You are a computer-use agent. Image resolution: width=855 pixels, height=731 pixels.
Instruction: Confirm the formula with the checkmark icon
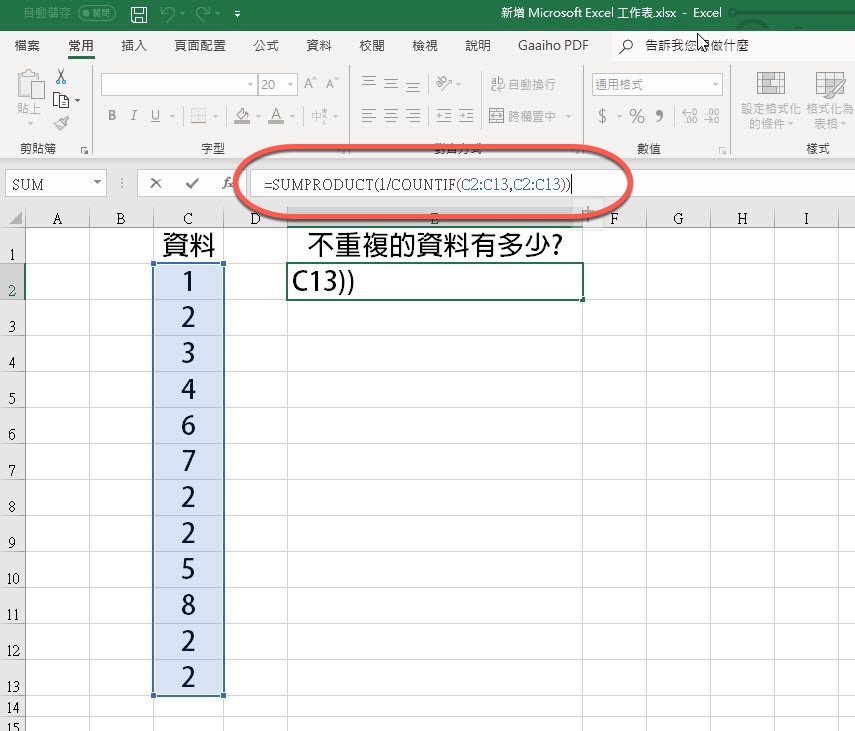pos(192,183)
